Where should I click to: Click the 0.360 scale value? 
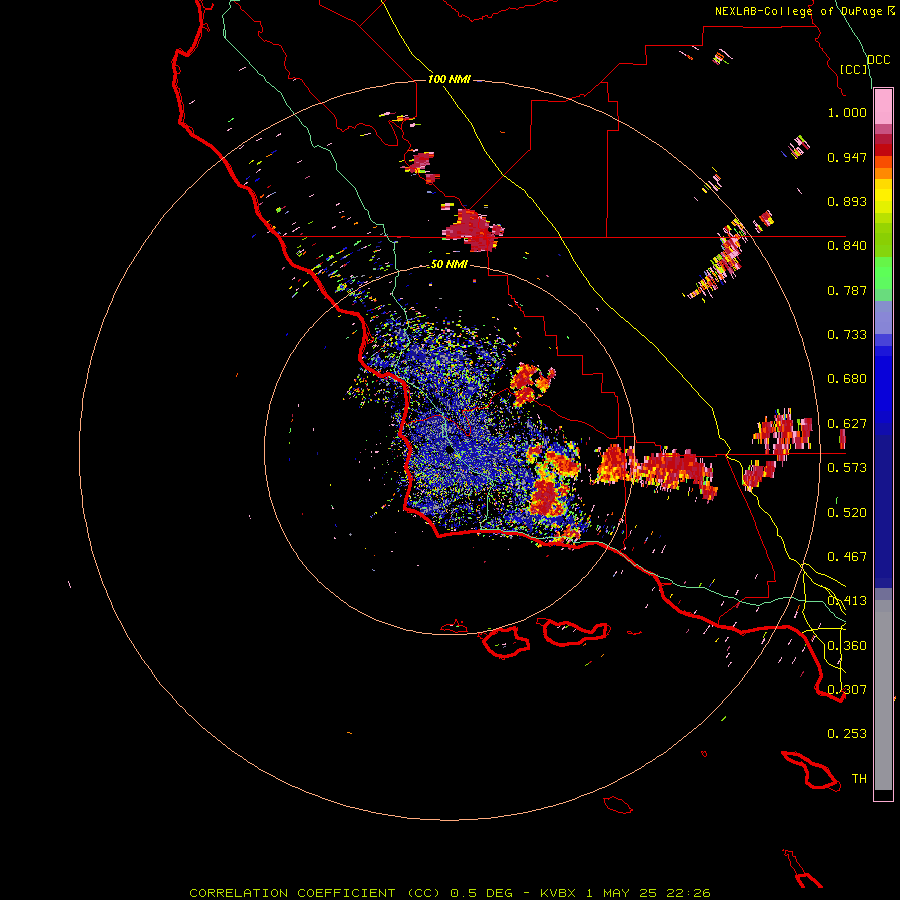[x=847, y=646]
